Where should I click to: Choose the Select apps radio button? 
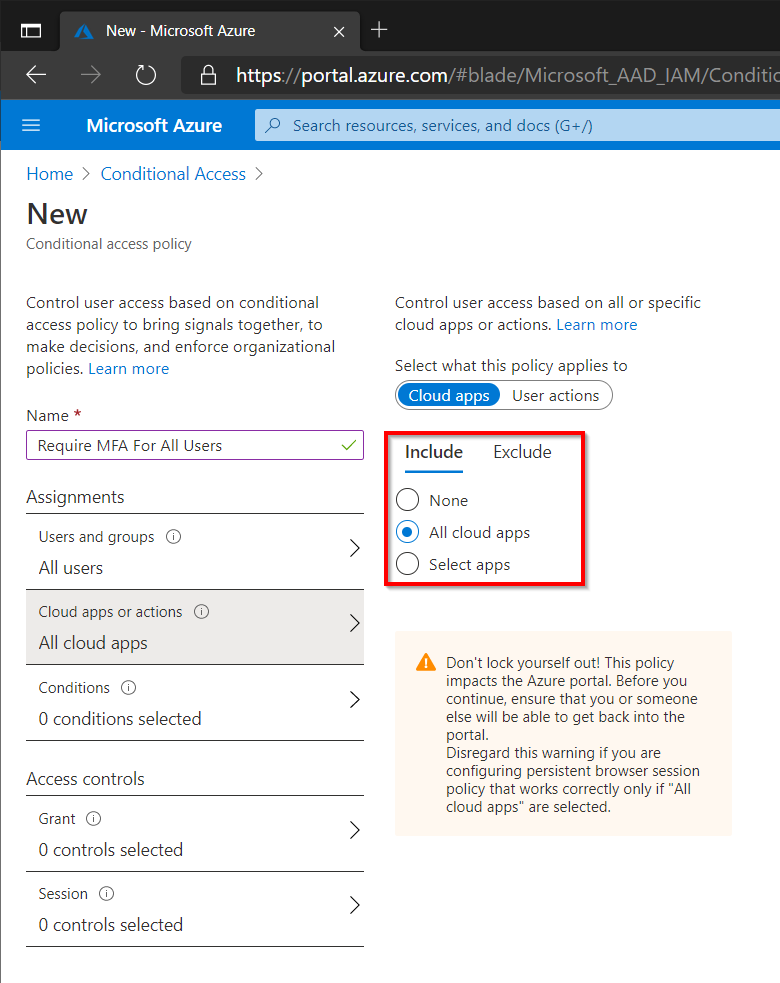[408, 564]
